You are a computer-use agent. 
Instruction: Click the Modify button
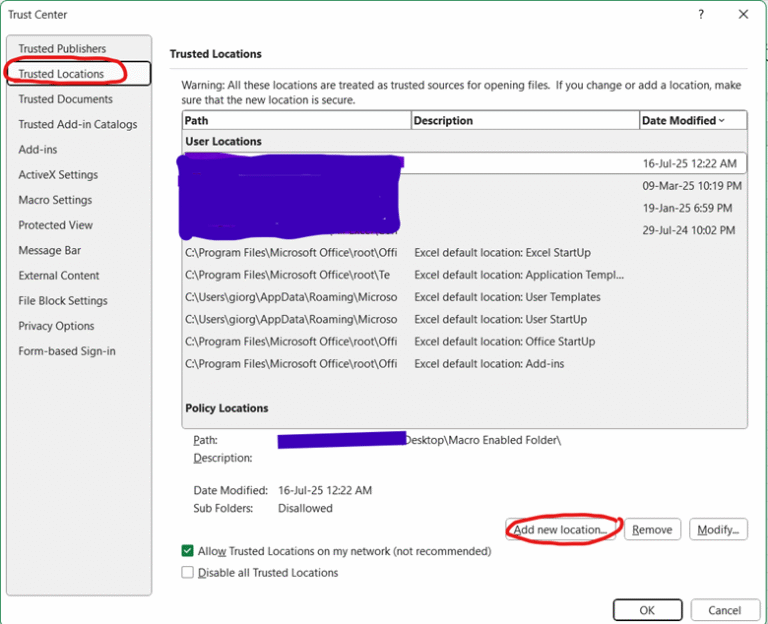pos(718,530)
